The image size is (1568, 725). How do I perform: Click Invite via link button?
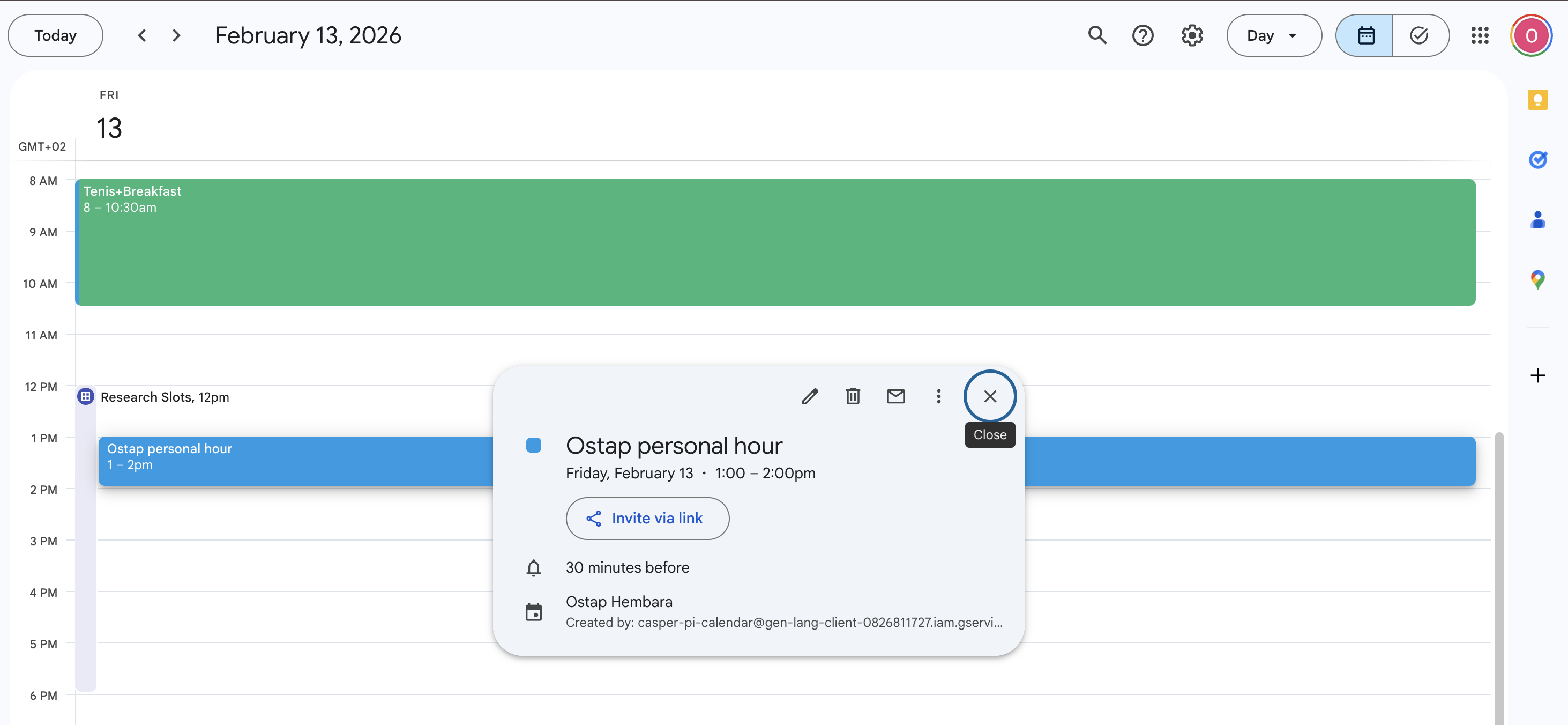647,519
